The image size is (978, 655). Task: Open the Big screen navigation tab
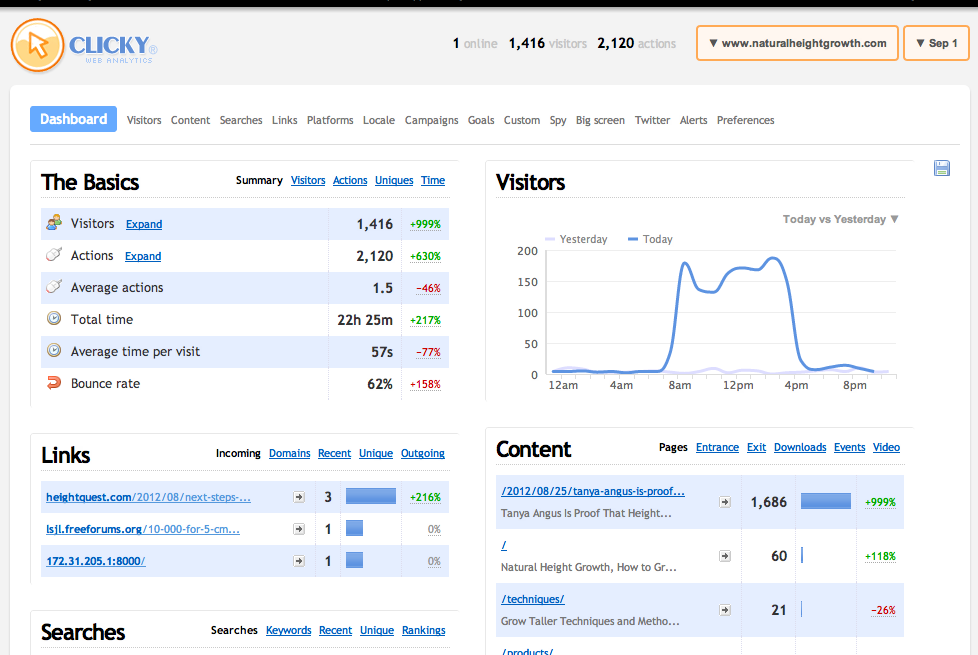600,120
